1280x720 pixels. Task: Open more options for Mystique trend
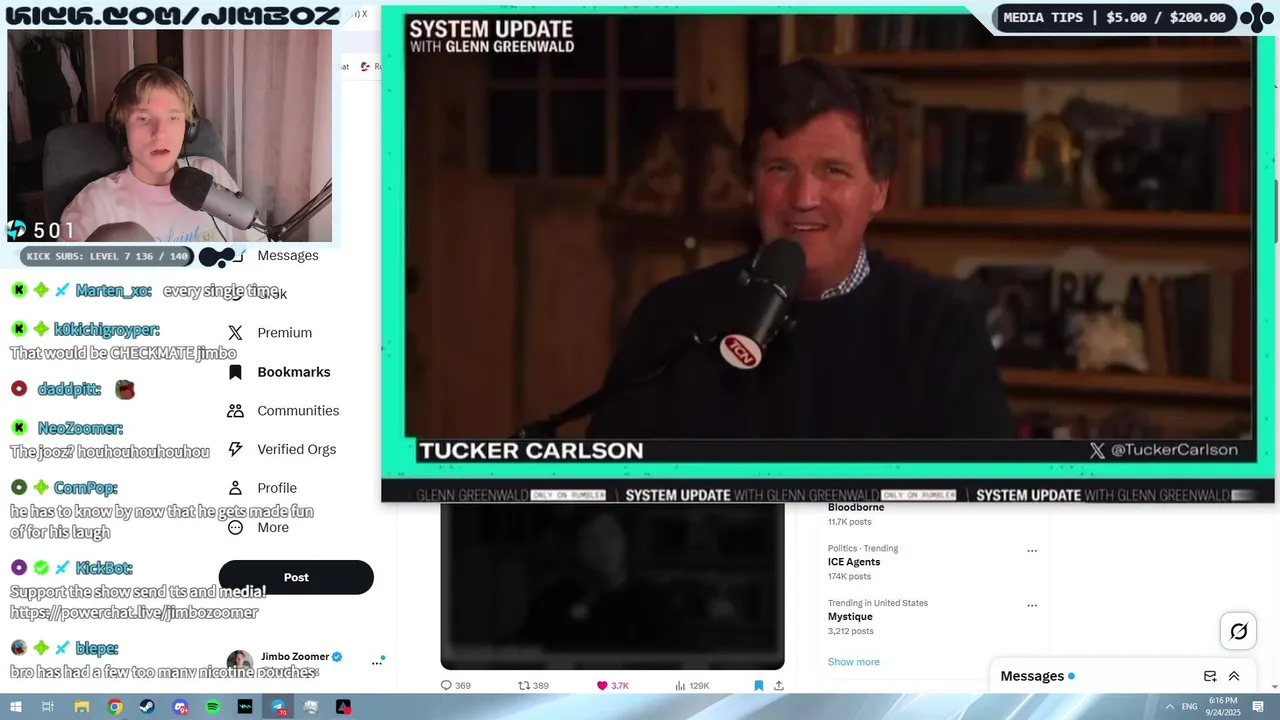point(1032,606)
